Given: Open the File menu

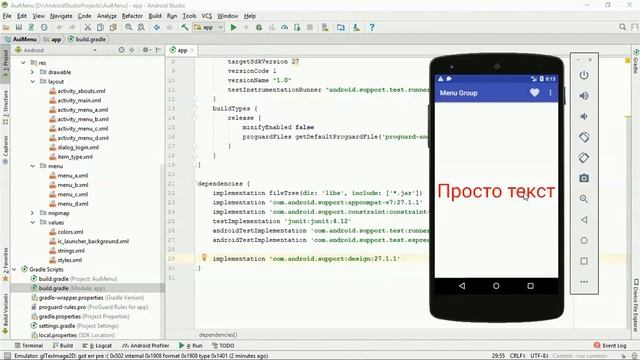Looking at the screenshot, I should [7, 16].
